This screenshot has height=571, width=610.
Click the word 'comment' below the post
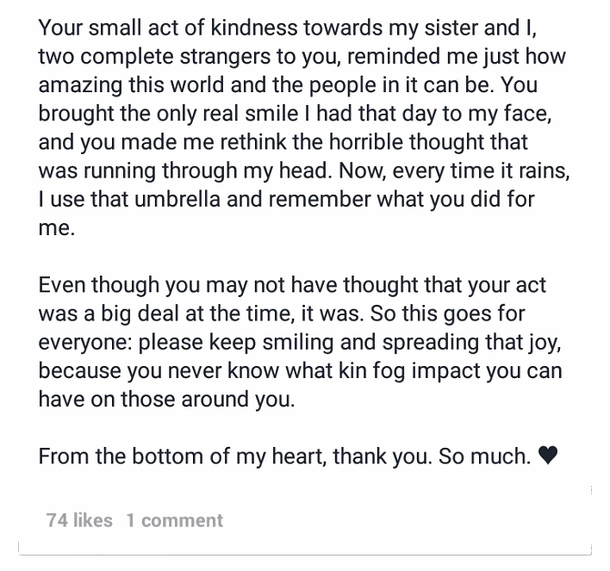[x=182, y=520]
